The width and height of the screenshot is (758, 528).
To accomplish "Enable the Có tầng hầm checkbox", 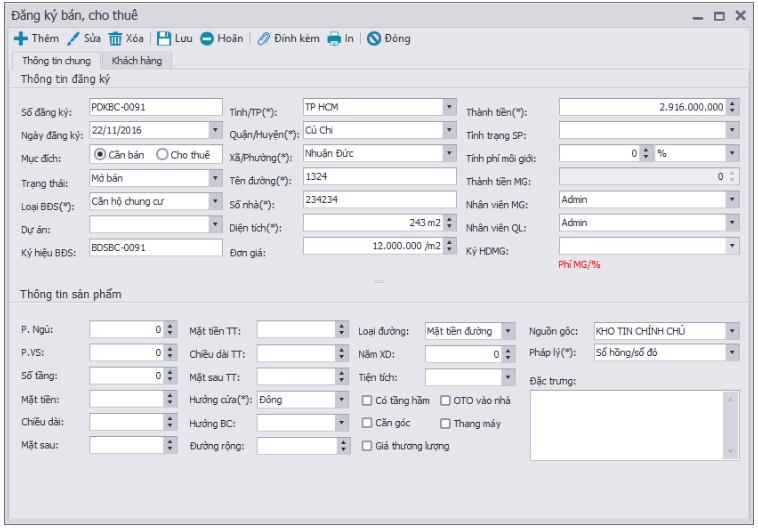I will tap(367, 401).
